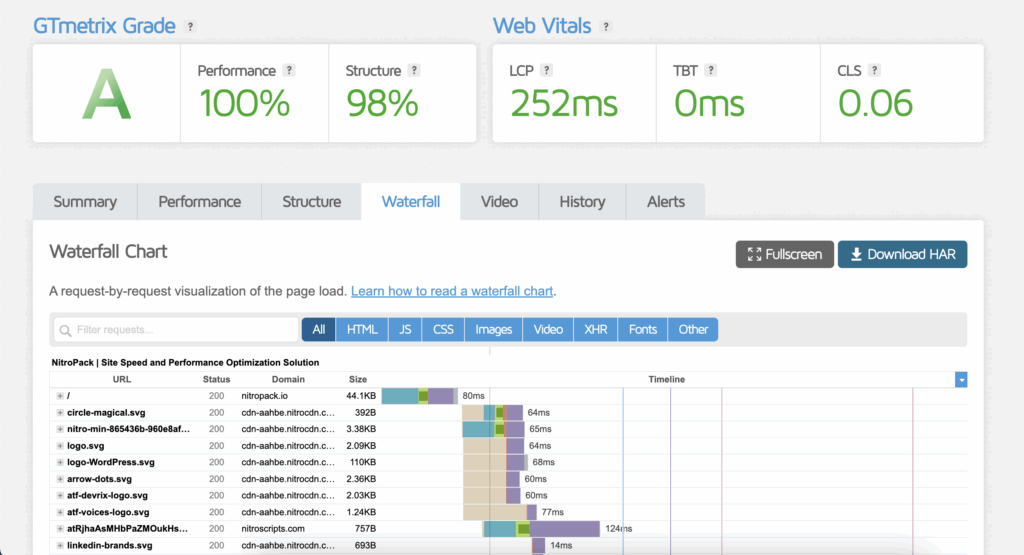1024x555 pixels.
Task: Click timing bar of atf-voices-logo.svg (77ms)
Action: pos(500,513)
